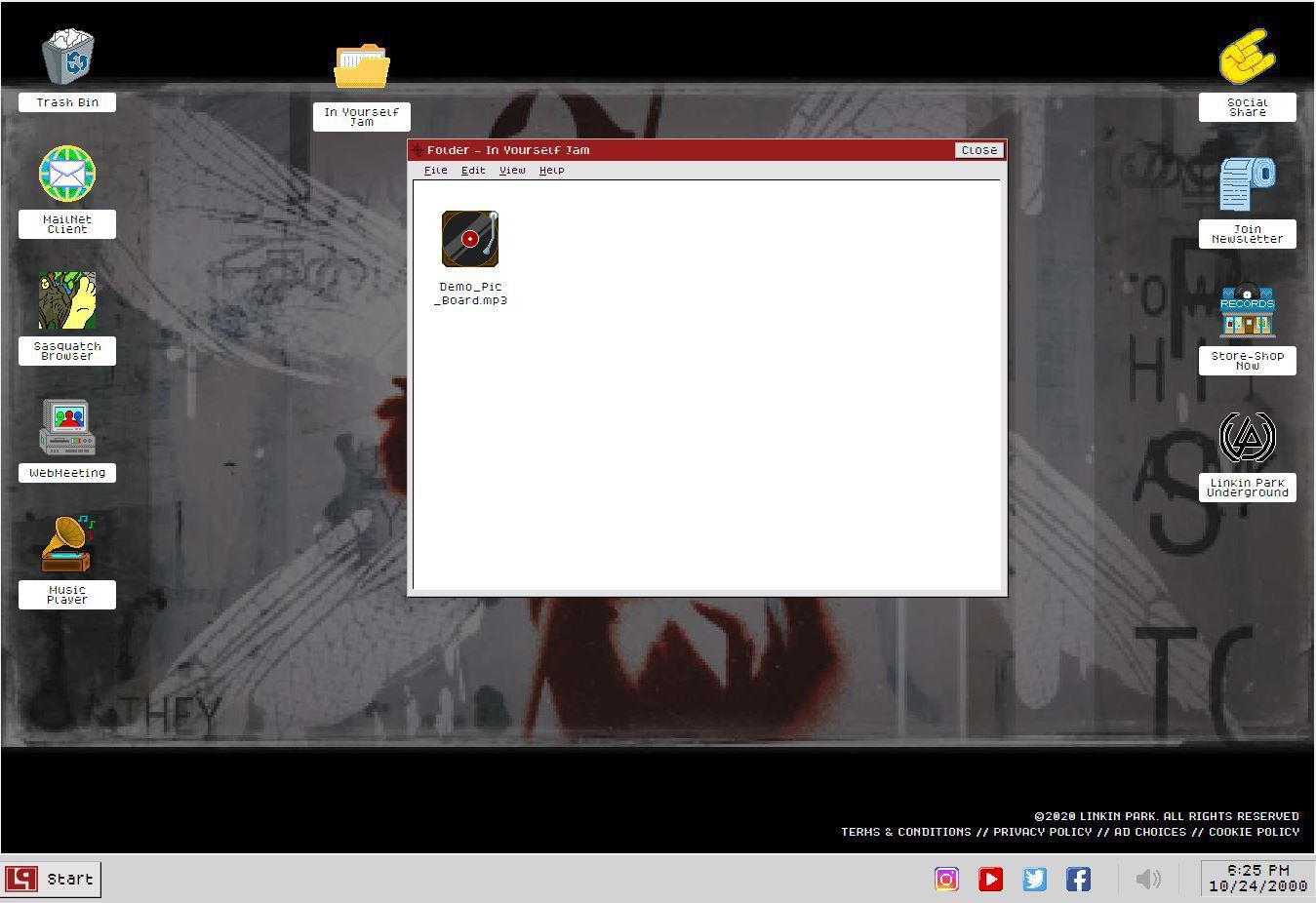Screen dimensions: 1316x903
Task: Click the Social Share hand icon
Action: click(1247, 57)
